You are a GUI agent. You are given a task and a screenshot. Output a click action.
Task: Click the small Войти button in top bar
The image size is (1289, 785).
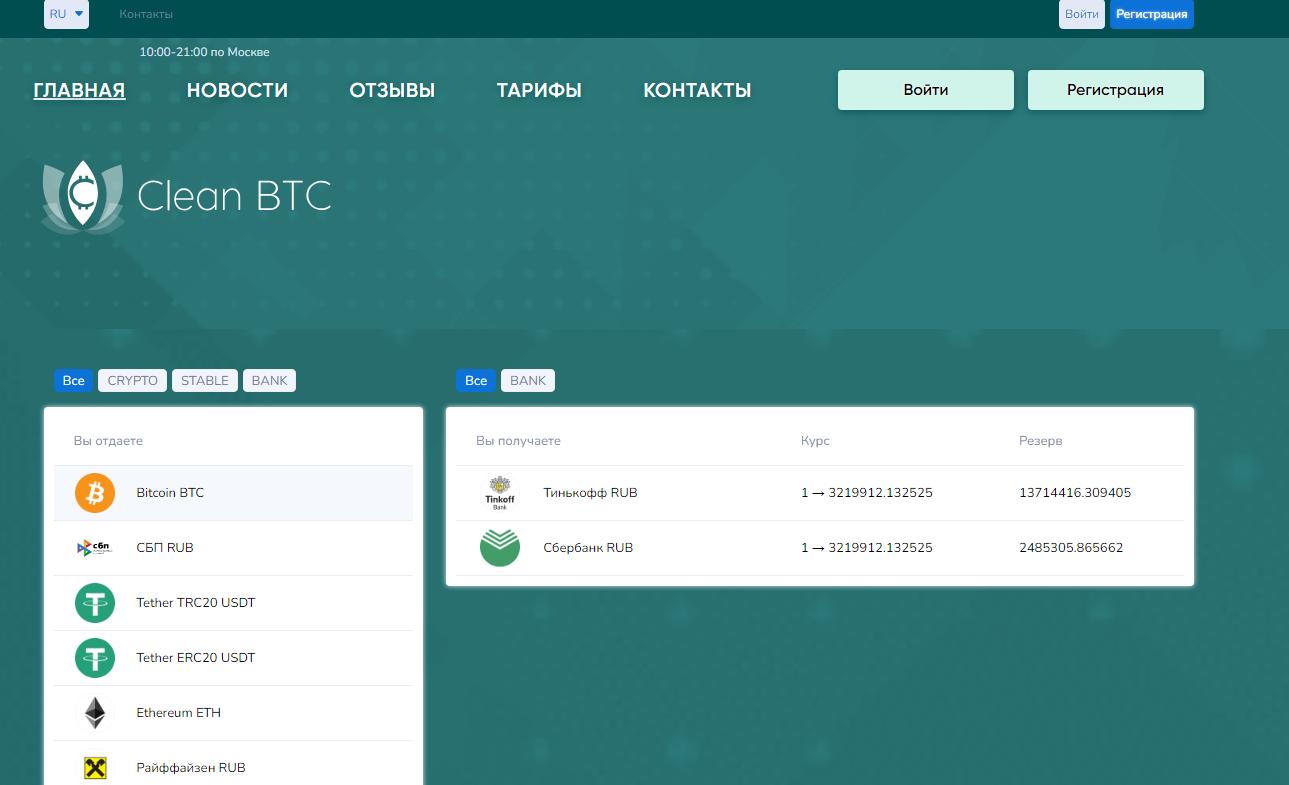[x=1082, y=14]
